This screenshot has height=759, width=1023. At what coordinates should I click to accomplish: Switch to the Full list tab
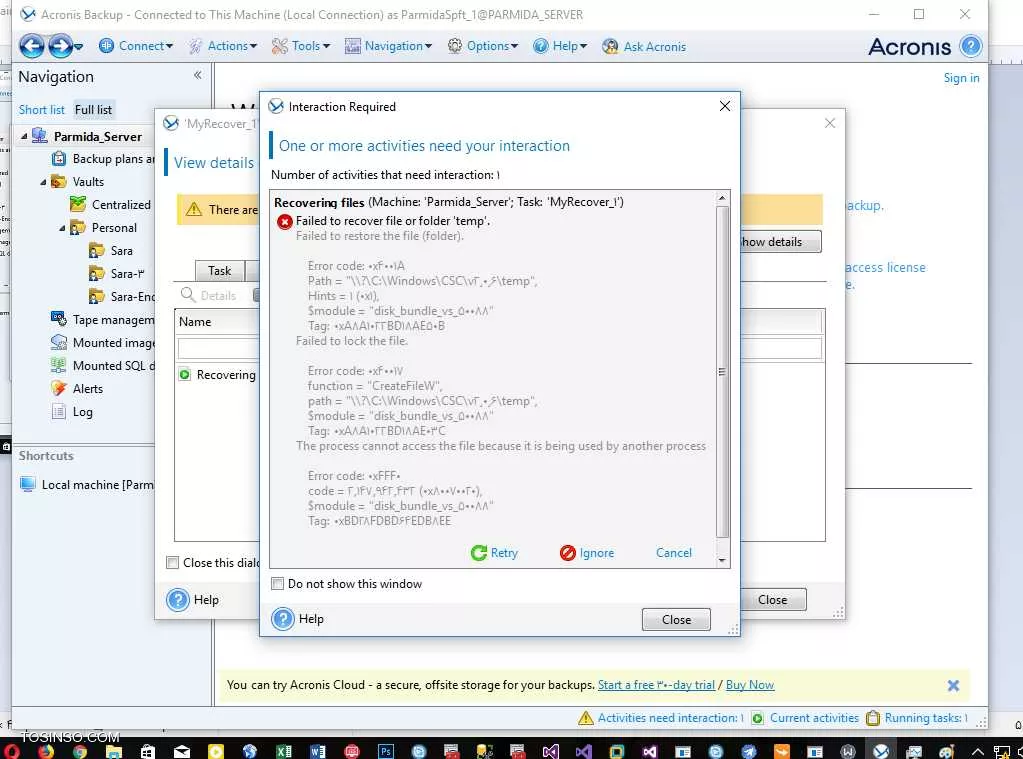click(93, 110)
